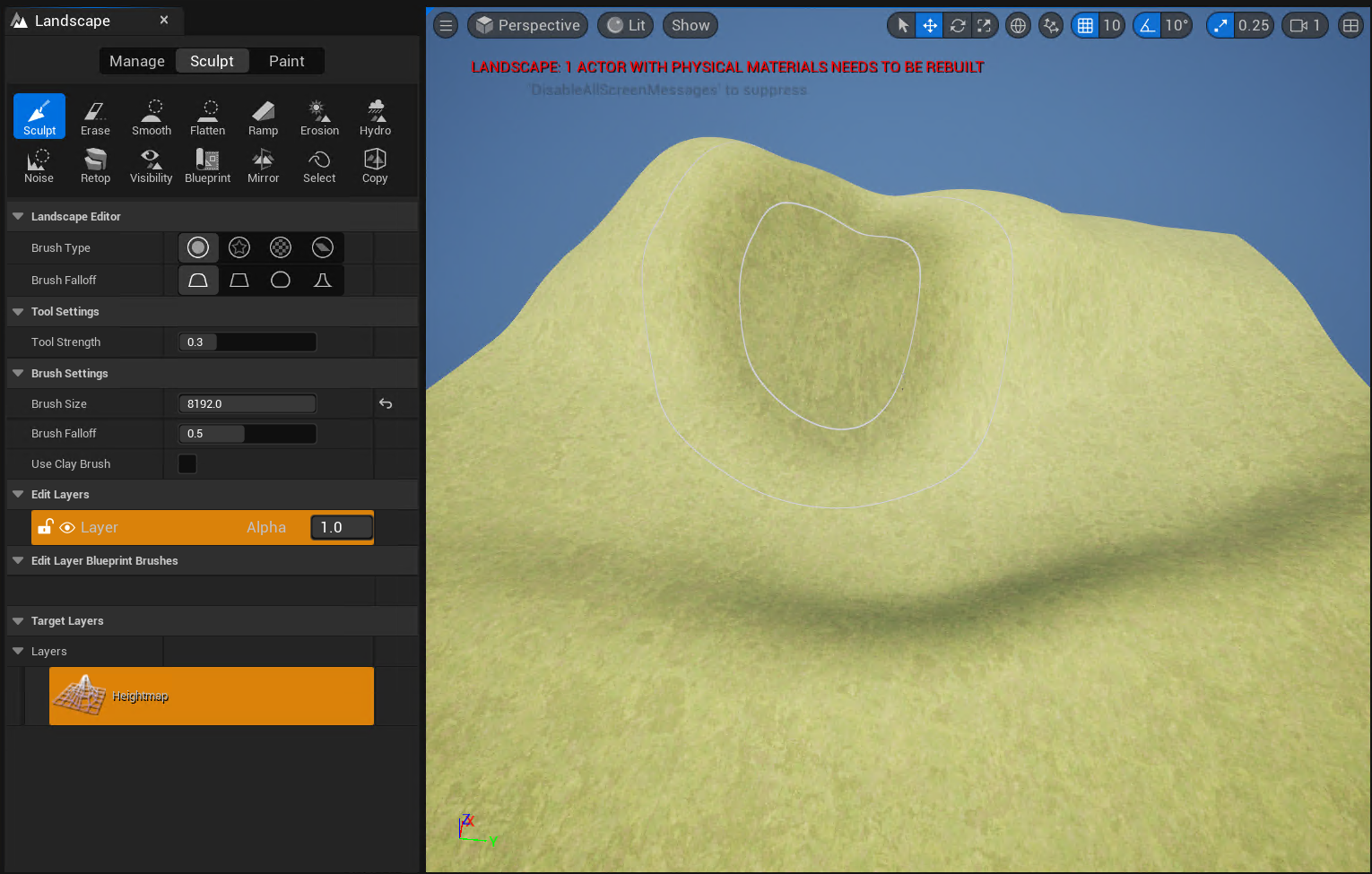1372x874 pixels.
Task: Collapse the Layers subsection
Action: click(x=18, y=651)
